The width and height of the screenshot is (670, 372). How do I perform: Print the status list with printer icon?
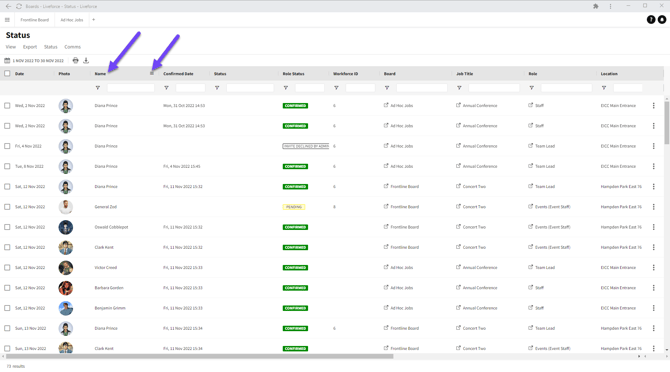point(76,60)
